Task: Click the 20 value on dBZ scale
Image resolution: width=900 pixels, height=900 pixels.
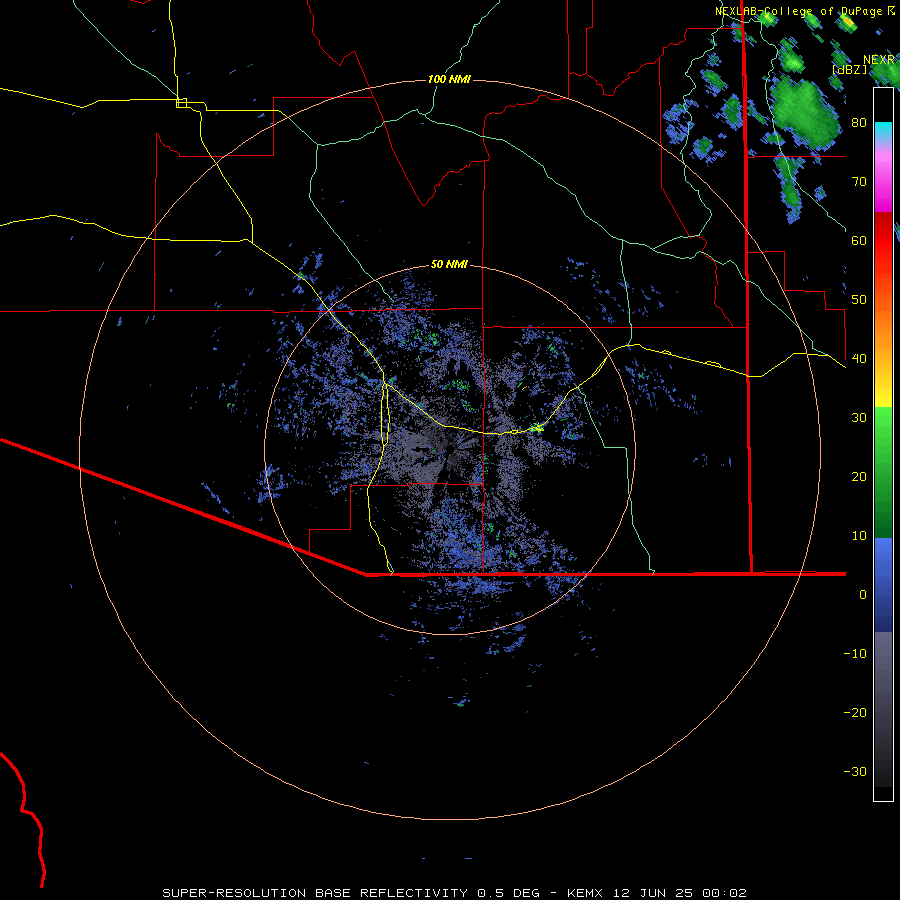Action: (x=859, y=476)
